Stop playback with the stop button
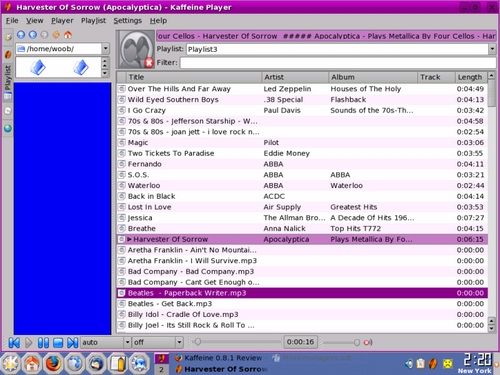The height and width of the screenshot is (375, 500). tap(58, 343)
